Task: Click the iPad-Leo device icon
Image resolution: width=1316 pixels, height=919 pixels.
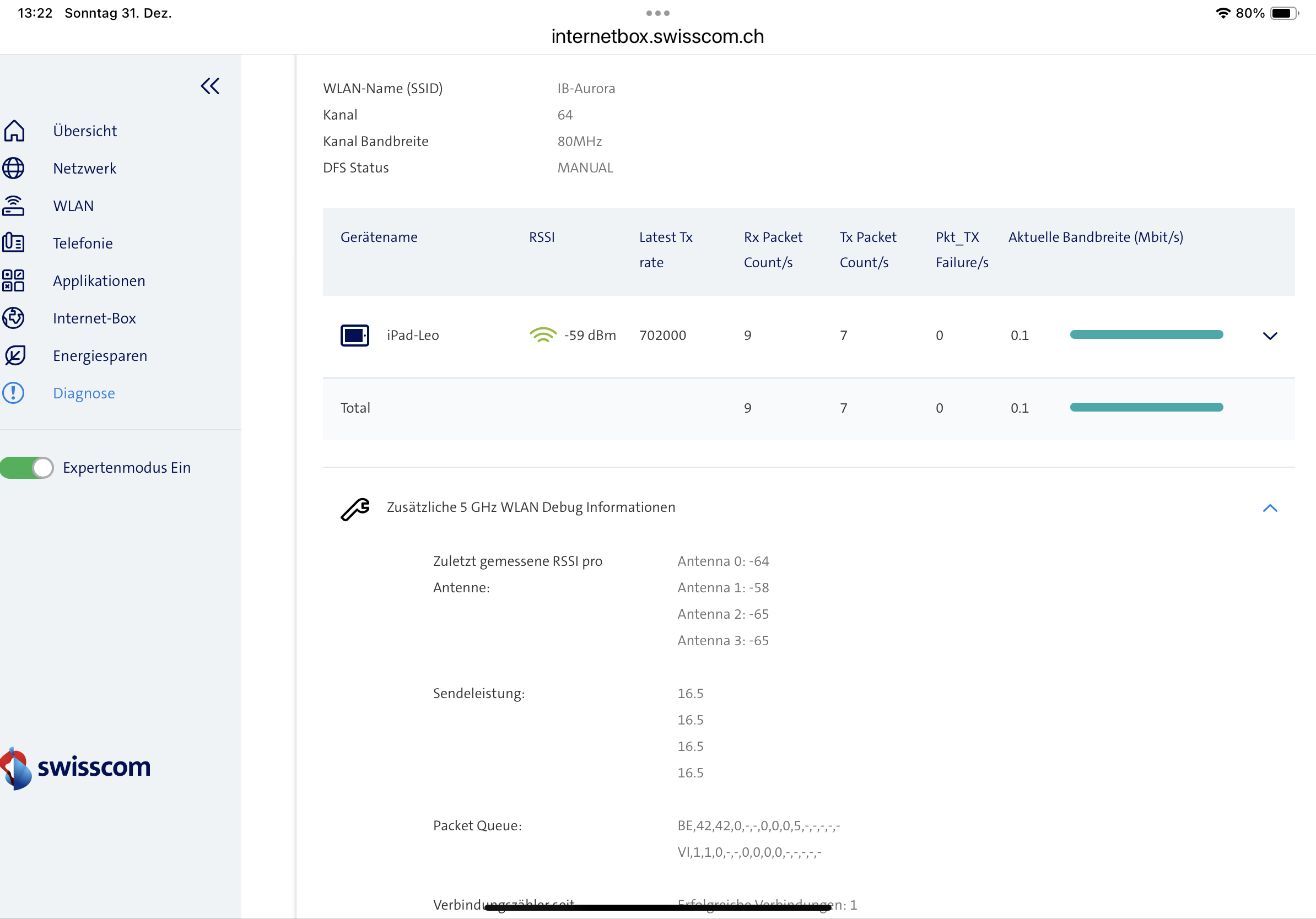Action: tap(355, 335)
